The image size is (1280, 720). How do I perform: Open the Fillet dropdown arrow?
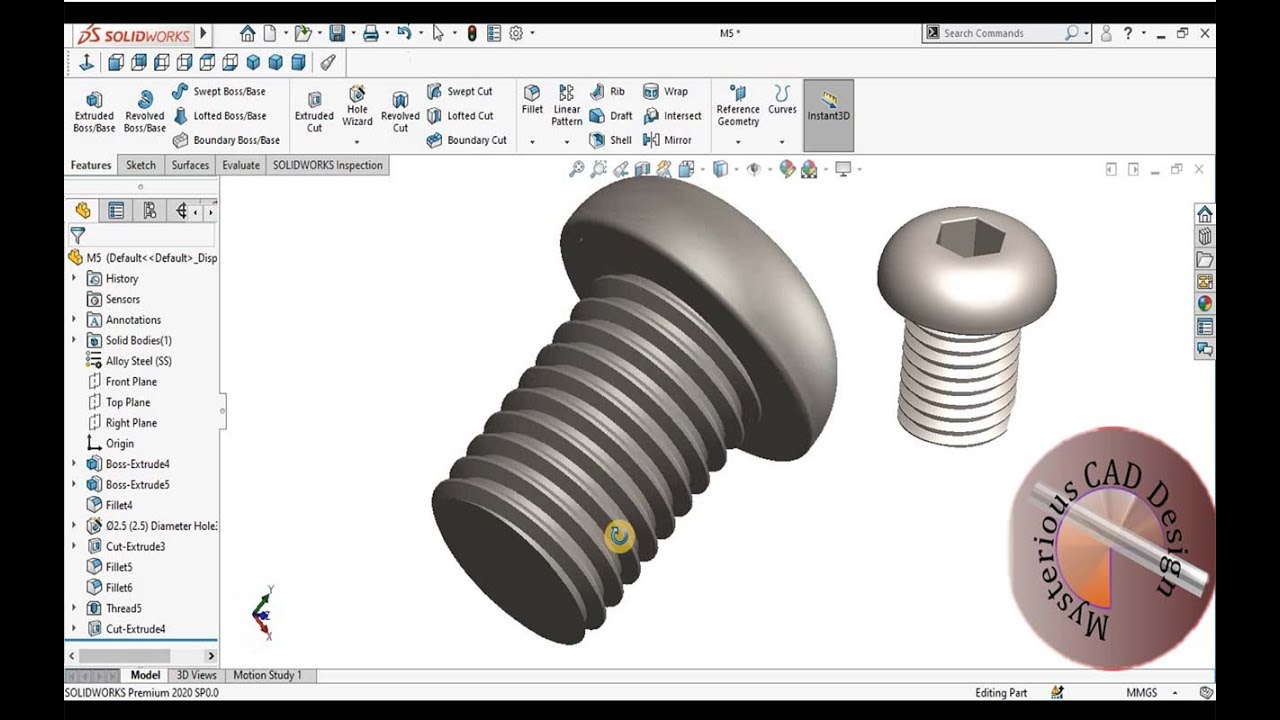click(x=532, y=142)
